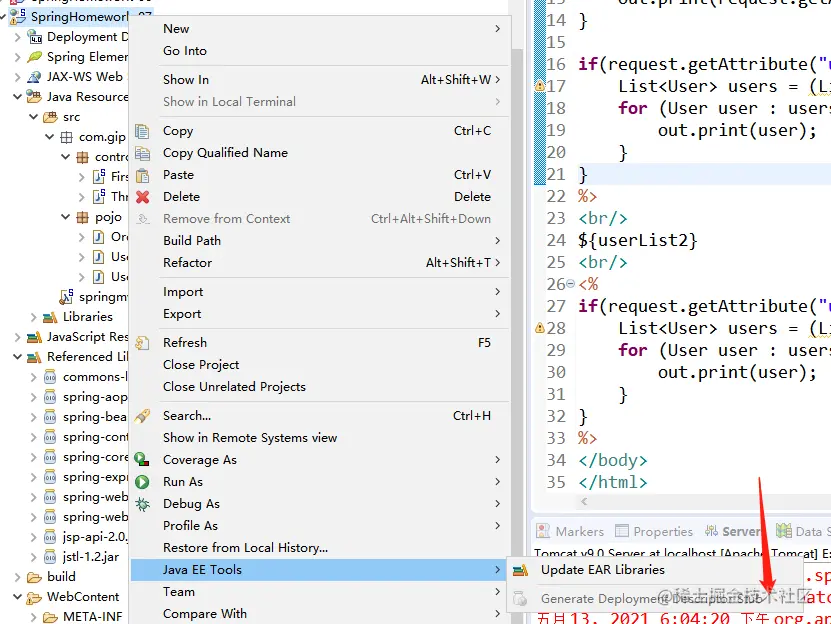Click the Java Resources icon
The width and height of the screenshot is (831, 624).
click(34, 96)
